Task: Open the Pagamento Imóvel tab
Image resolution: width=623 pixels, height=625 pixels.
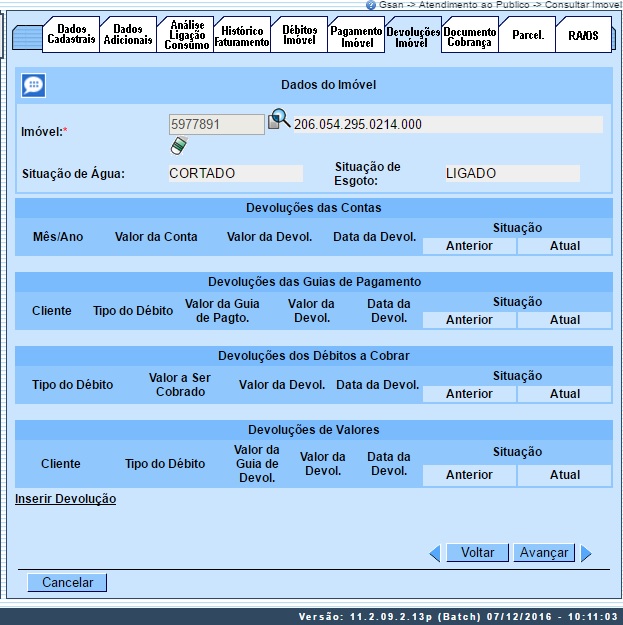Action: pos(356,35)
